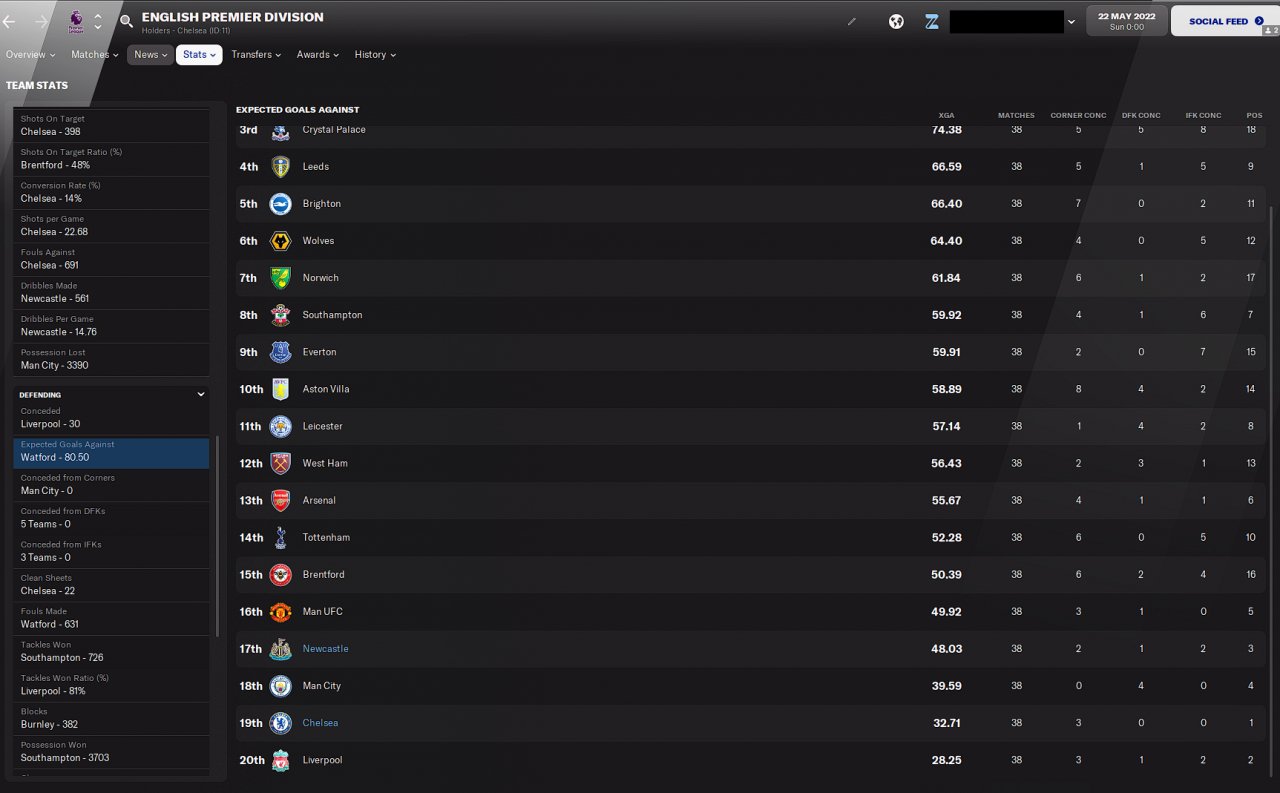1280x793 pixels.
Task: Click the West Ham club badge
Action: tap(280, 463)
